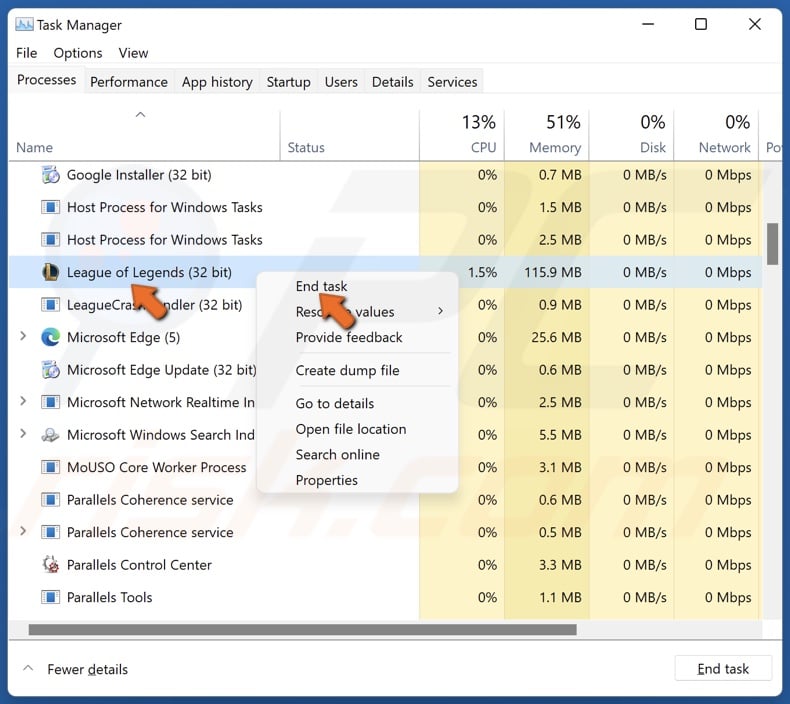Open the File menu

27,53
